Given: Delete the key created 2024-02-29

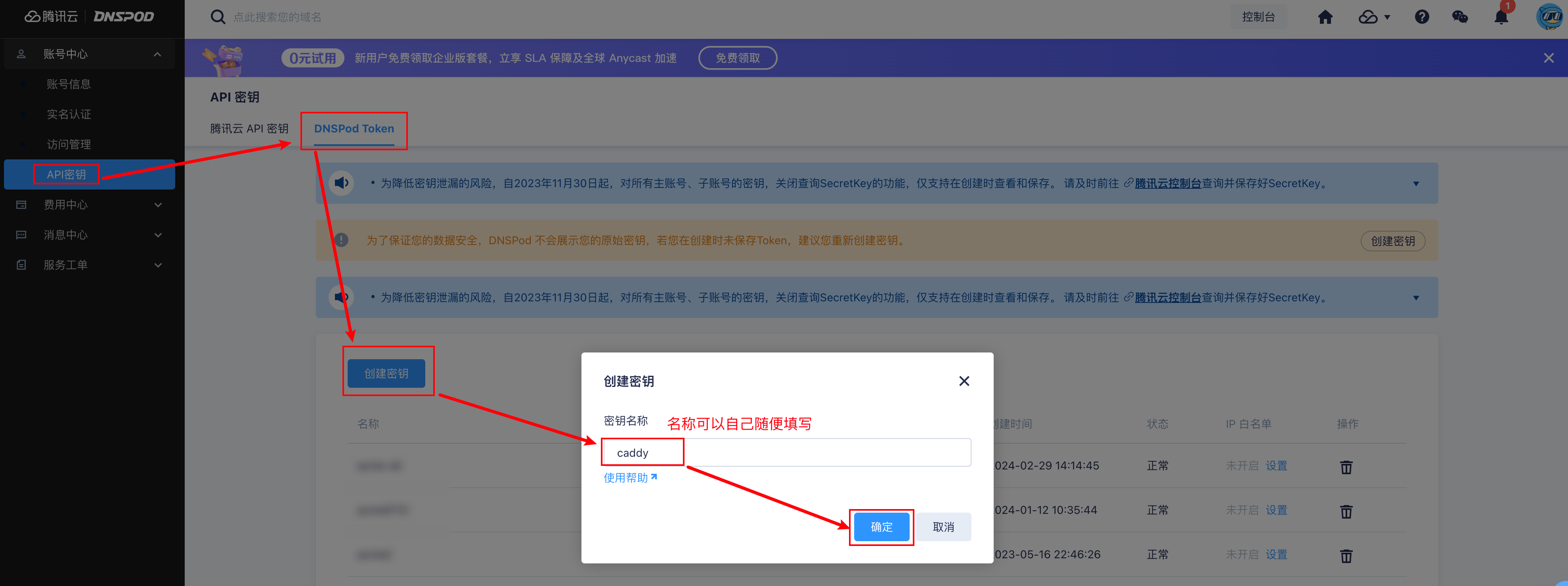Looking at the screenshot, I should coord(1346,467).
